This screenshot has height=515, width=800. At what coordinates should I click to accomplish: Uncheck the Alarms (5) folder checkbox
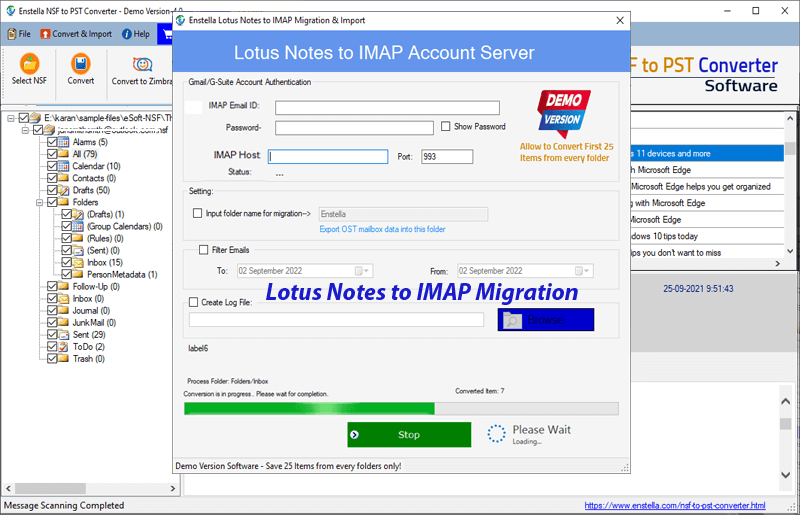[x=52, y=142]
